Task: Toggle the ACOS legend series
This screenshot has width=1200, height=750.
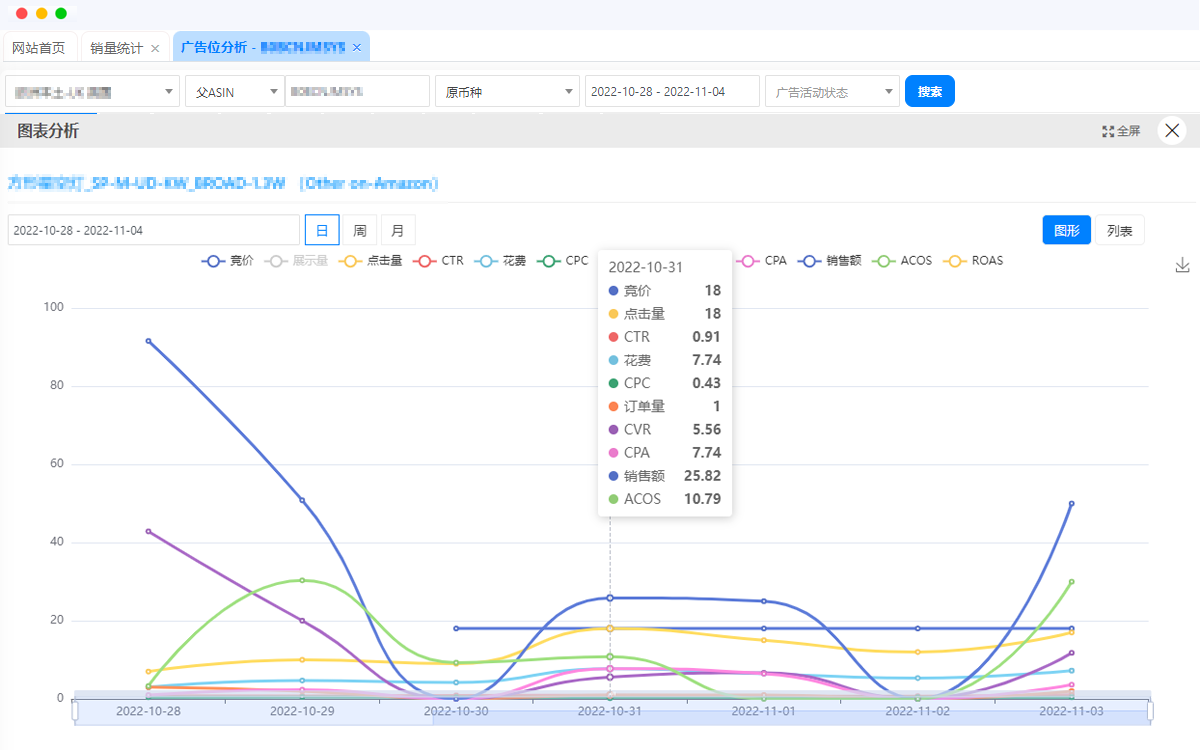Action: pyautogui.click(x=902, y=261)
